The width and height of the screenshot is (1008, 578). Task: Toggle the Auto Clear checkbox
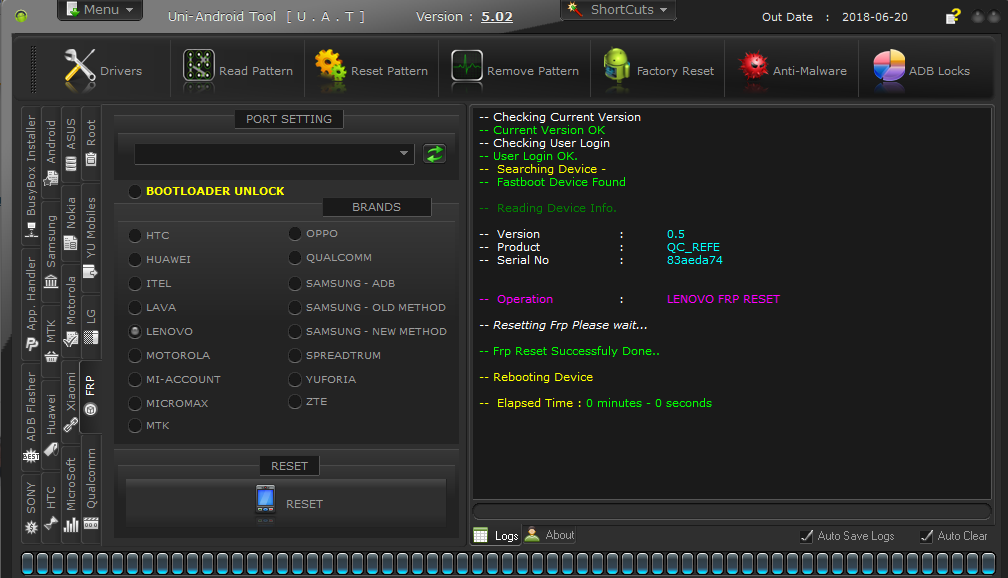pos(926,536)
